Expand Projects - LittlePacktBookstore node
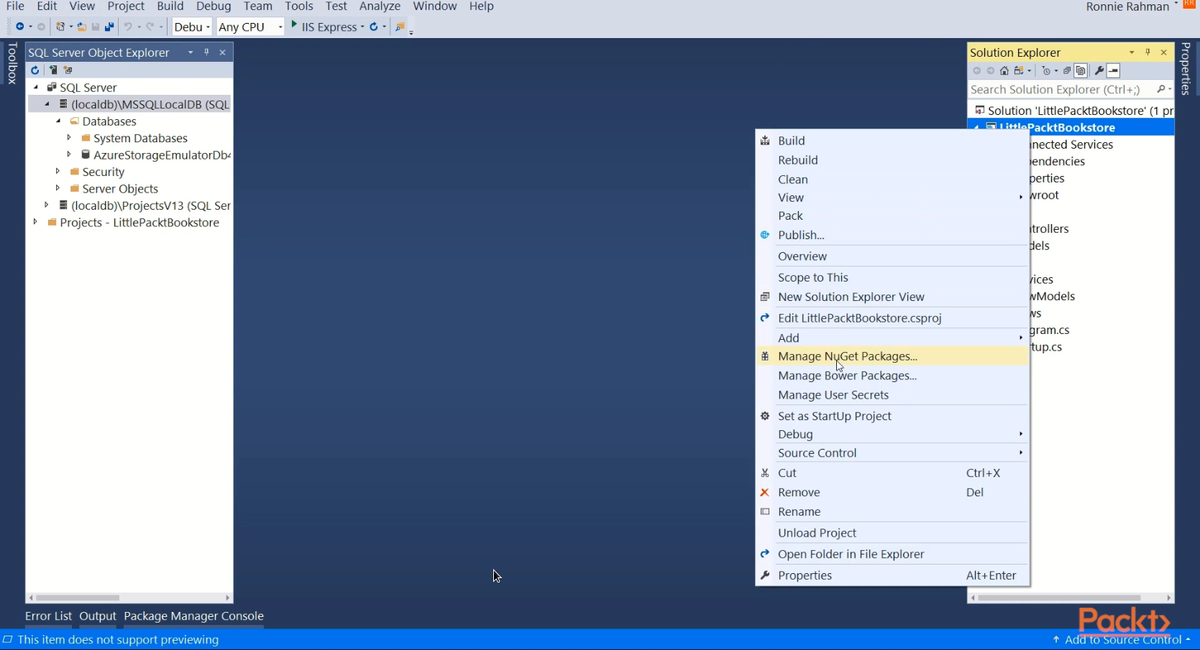Viewport: 1200px width, 650px height. pos(36,222)
